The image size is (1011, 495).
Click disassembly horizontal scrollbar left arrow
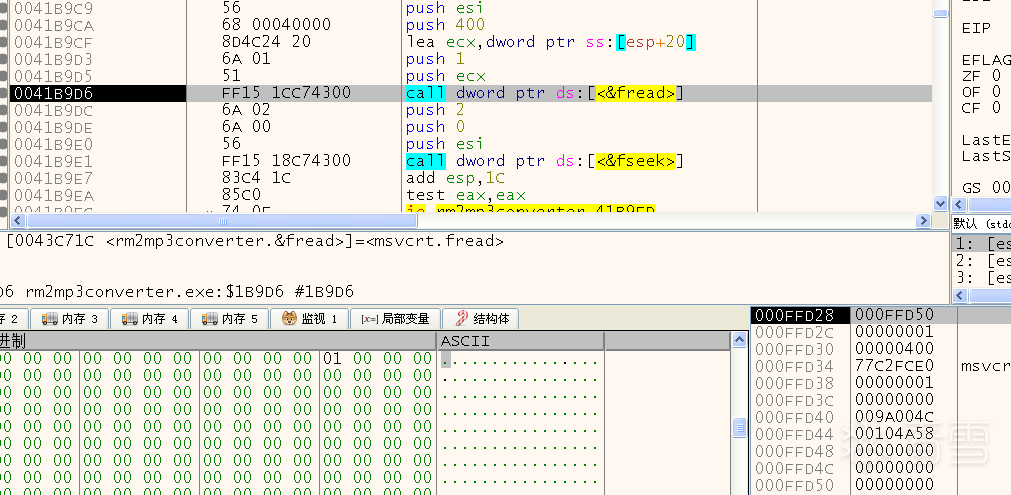click(17, 221)
